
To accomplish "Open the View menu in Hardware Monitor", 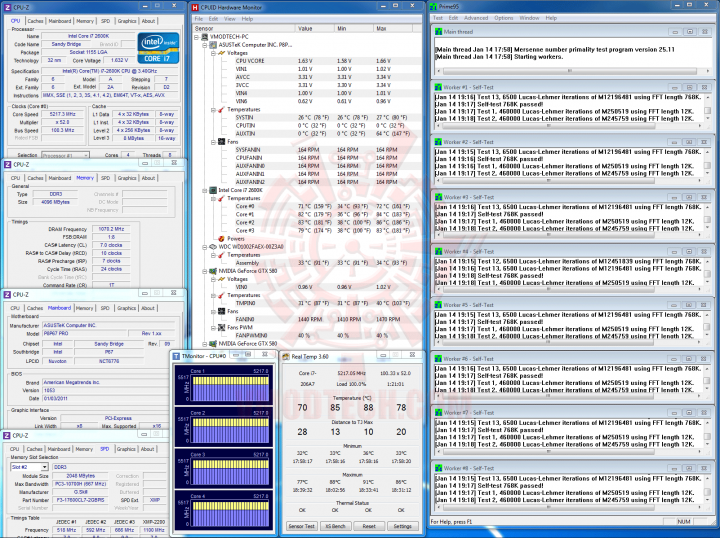I will pyautogui.click(x=230, y=19).
